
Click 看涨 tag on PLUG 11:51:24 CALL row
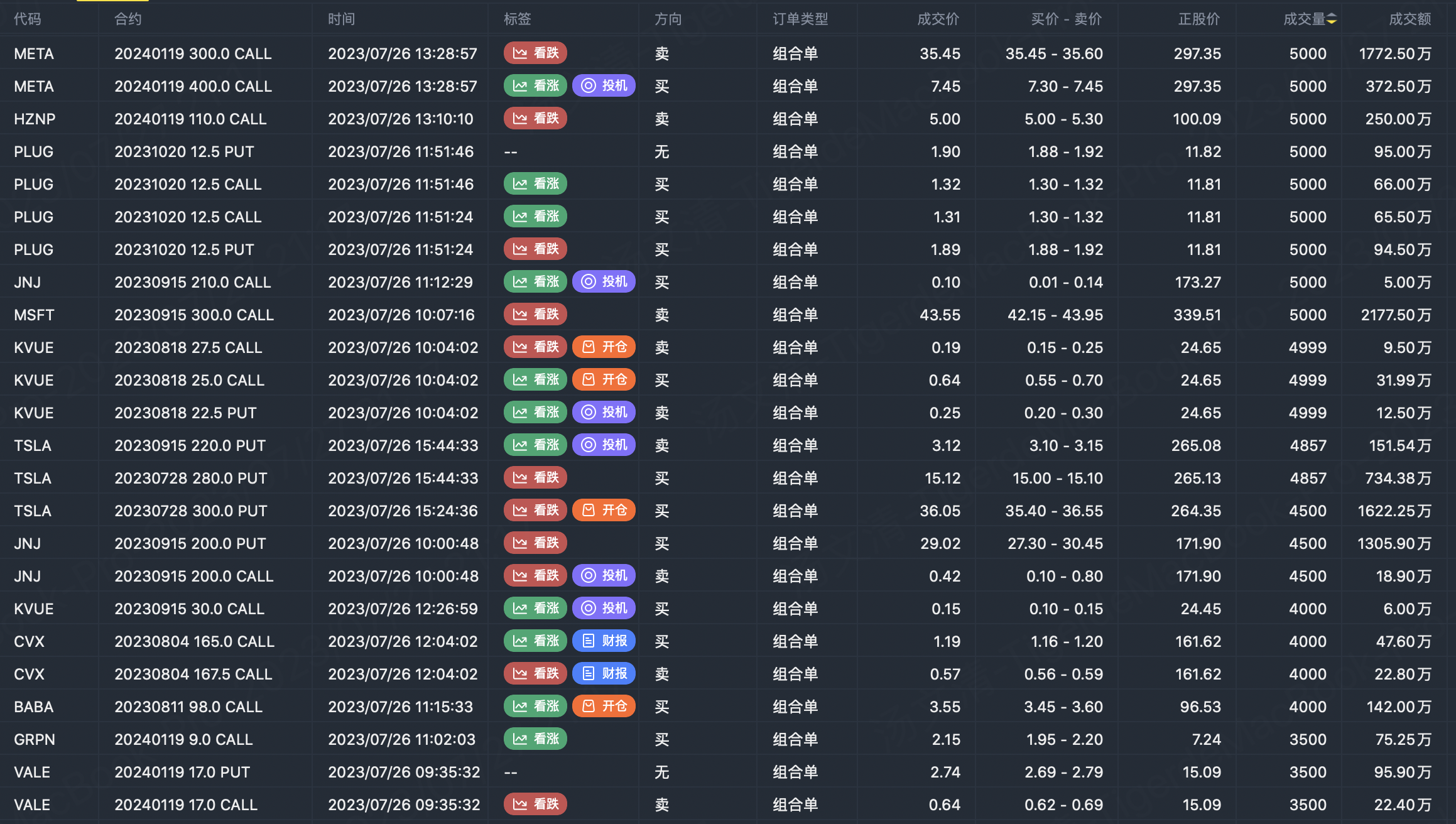click(x=535, y=217)
